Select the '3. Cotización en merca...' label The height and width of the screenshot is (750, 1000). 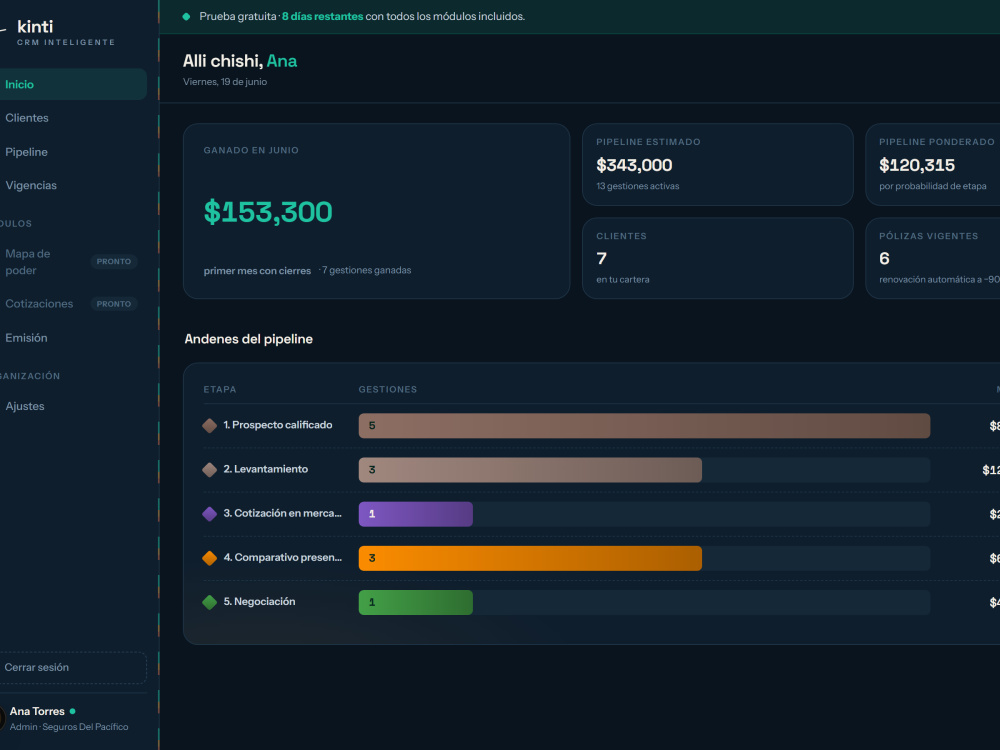283,513
